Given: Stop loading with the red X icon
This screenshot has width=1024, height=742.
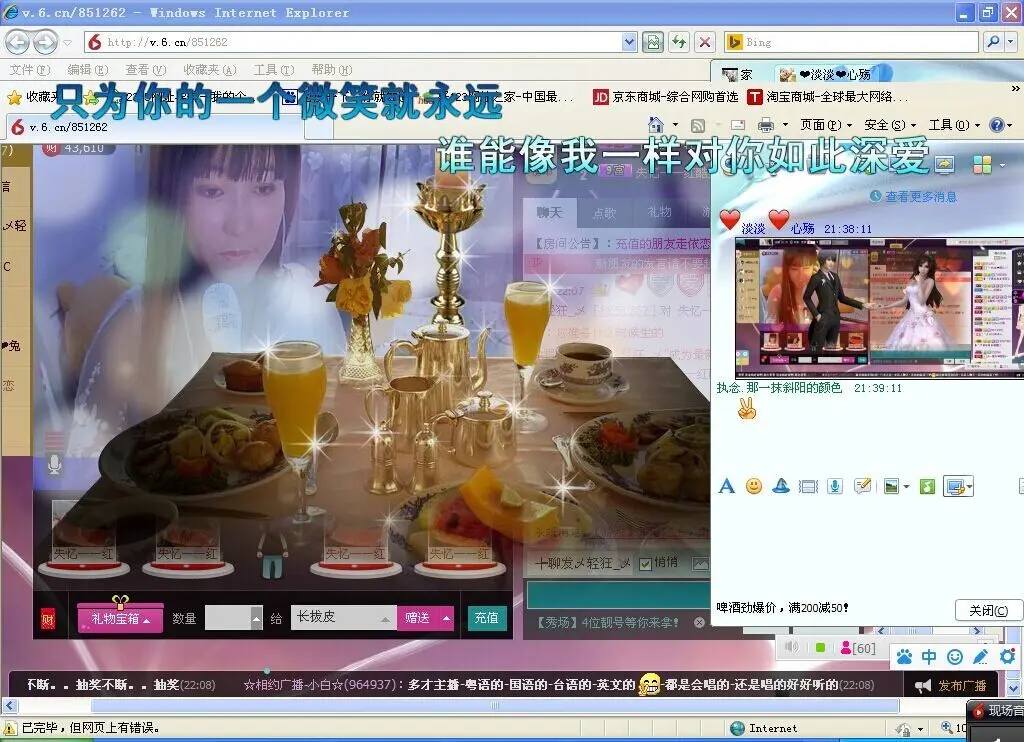Looking at the screenshot, I should 705,42.
